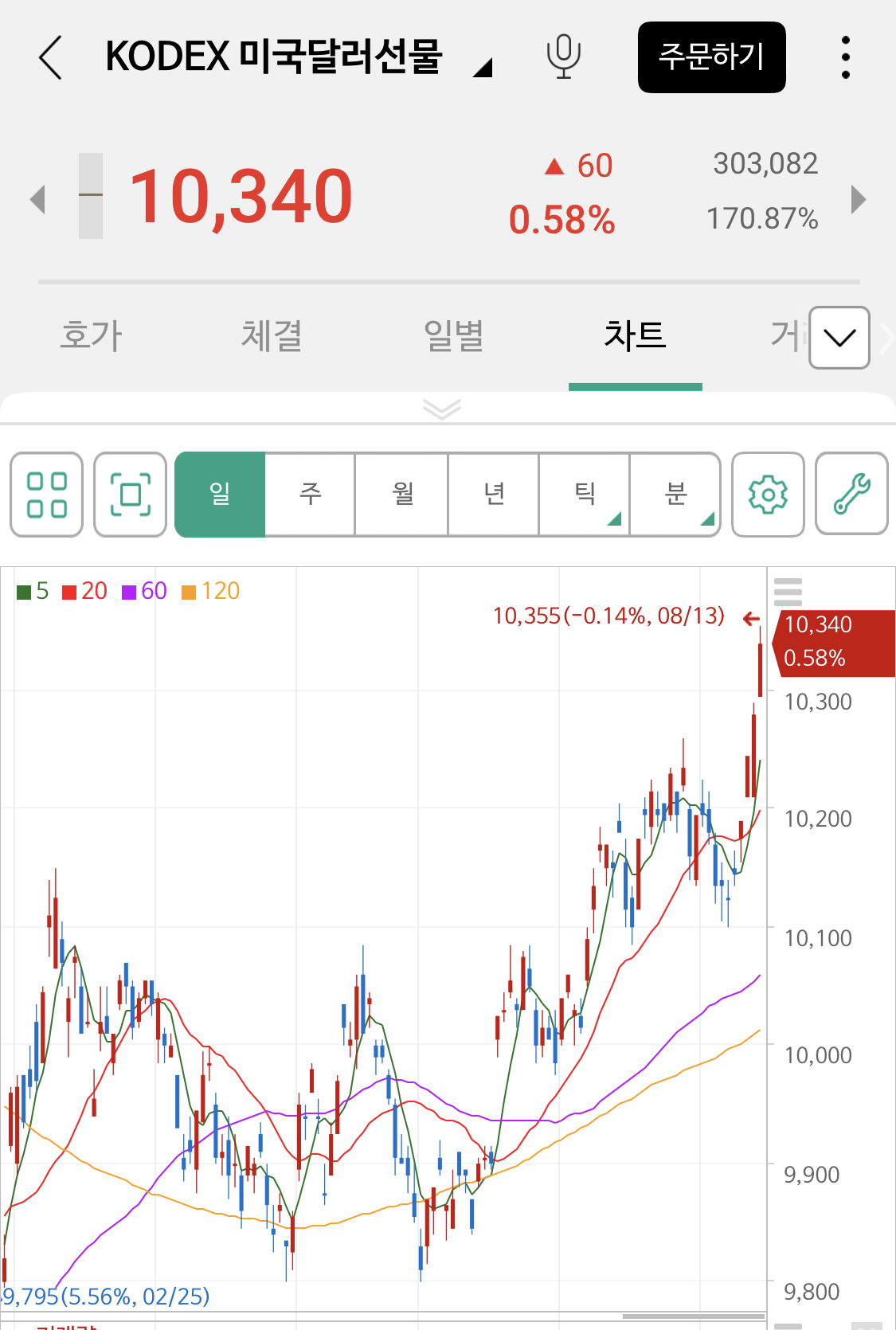Tap the 10,000 axis label
The image size is (896, 1330).
[x=818, y=1055]
